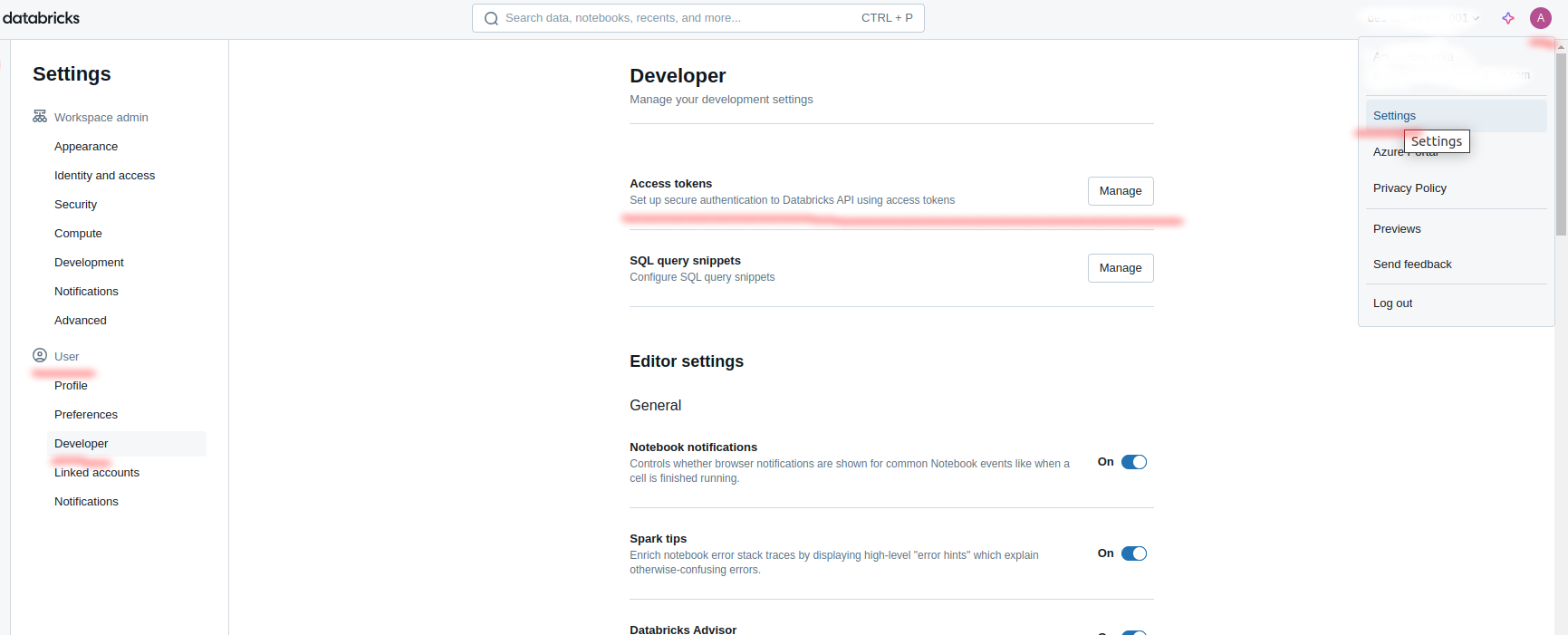Click the search magnifier icon
Screen dimensions: 1568x635
tap(491, 18)
